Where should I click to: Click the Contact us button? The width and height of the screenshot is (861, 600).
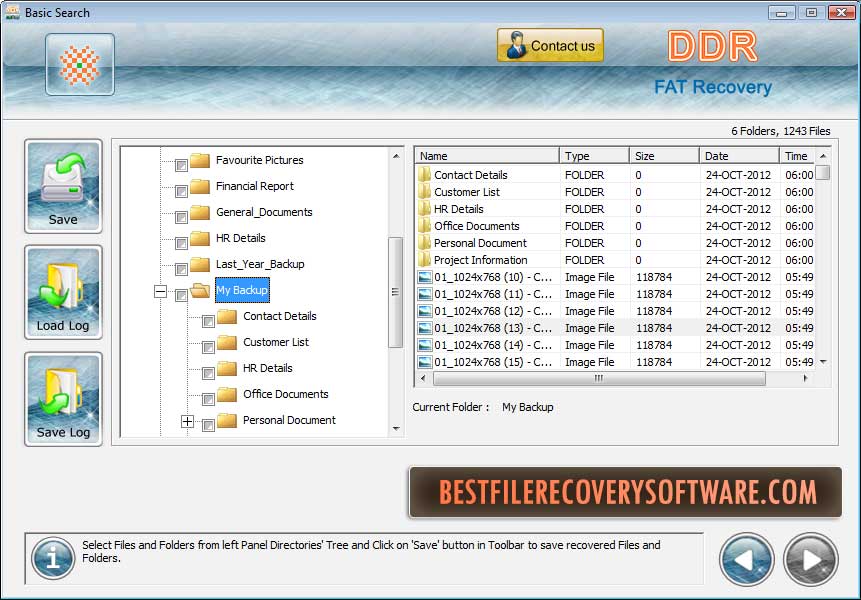pos(550,46)
